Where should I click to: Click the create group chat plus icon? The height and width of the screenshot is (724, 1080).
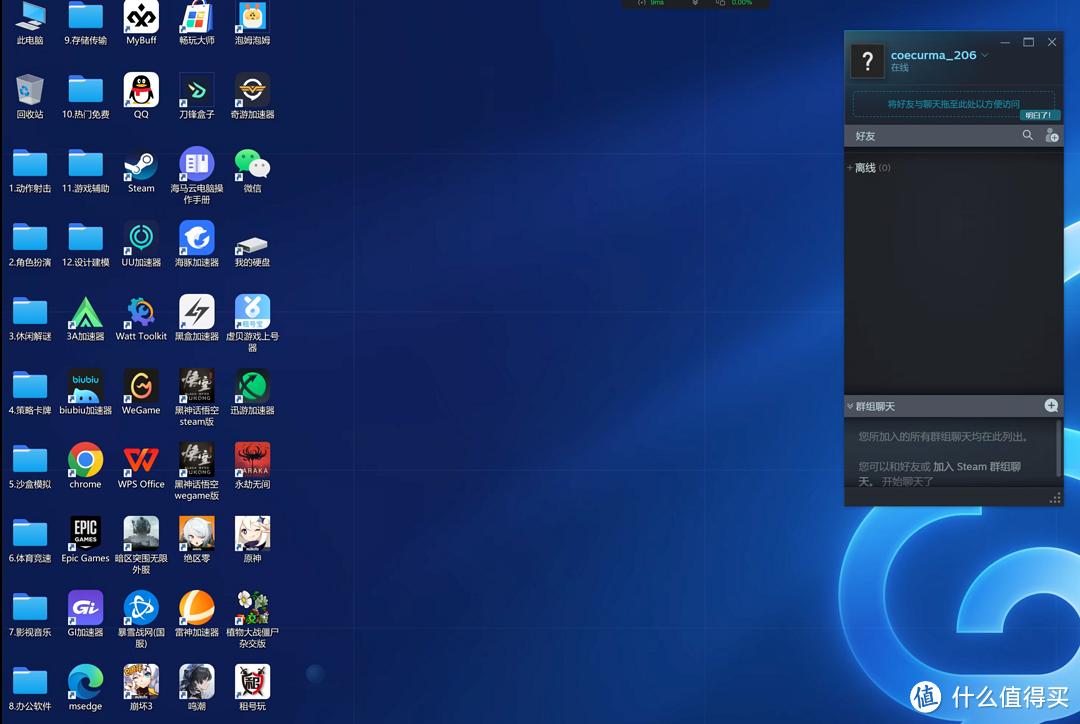point(1051,405)
